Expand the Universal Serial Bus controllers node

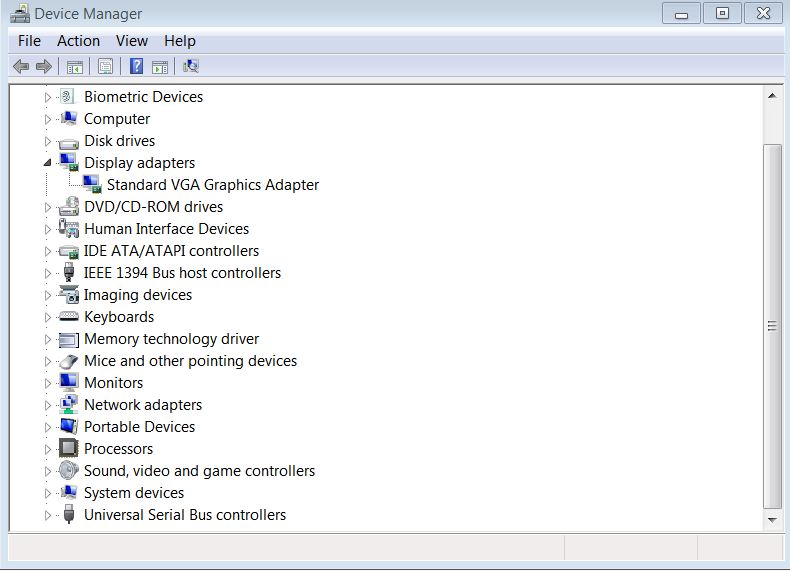click(47, 515)
